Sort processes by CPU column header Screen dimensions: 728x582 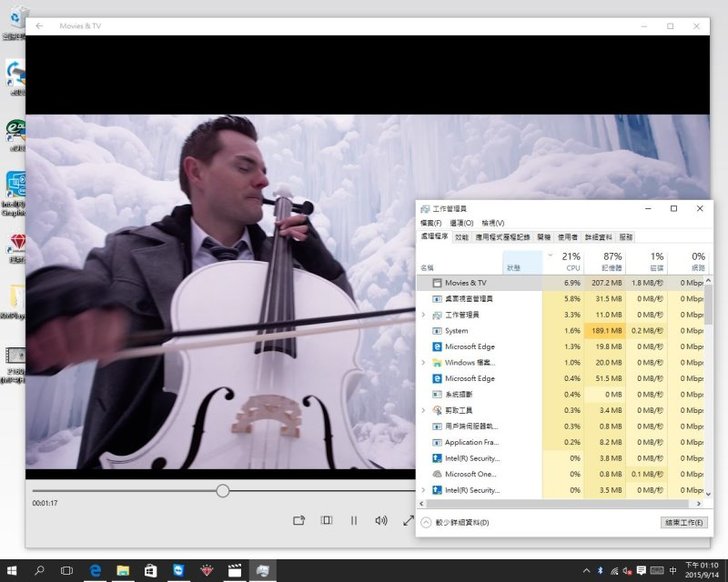[572, 262]
